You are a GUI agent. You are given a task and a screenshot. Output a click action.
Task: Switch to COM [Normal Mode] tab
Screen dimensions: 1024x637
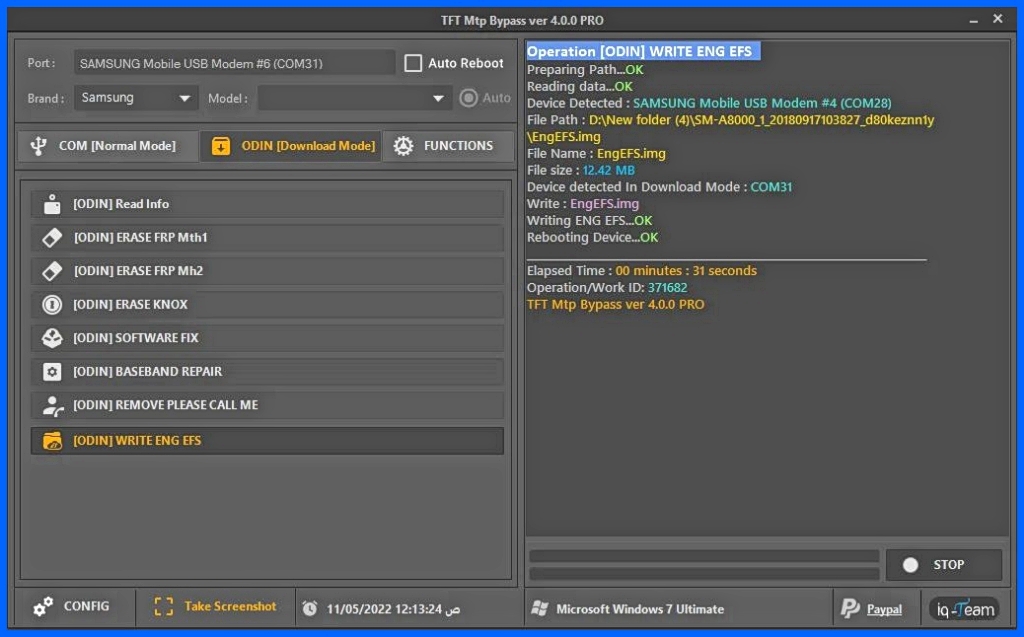[x=108, y=146]
